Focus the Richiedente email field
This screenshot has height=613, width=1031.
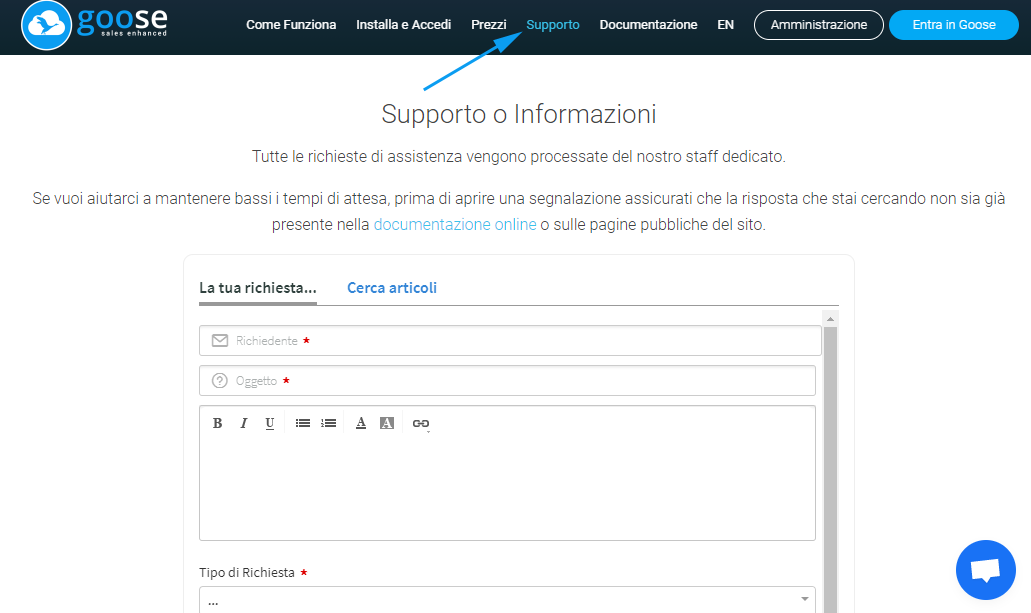click(x=510, y=341)
